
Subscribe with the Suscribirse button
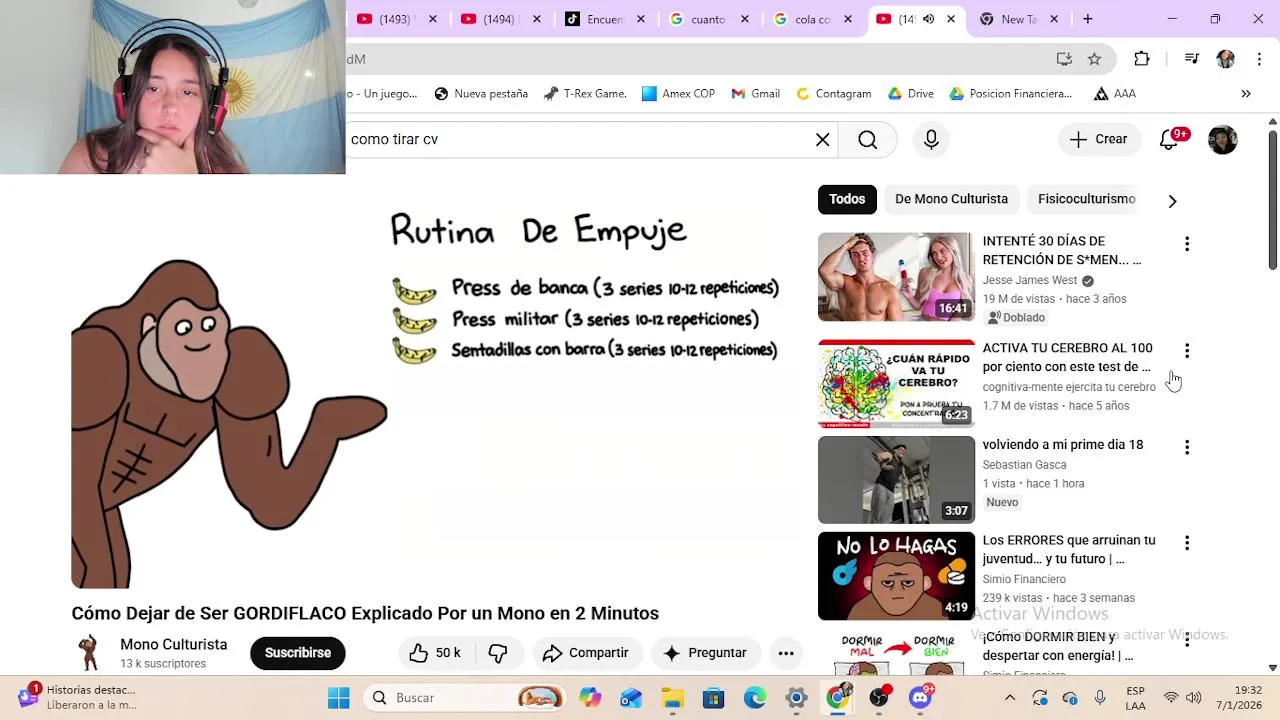(298, 653)
